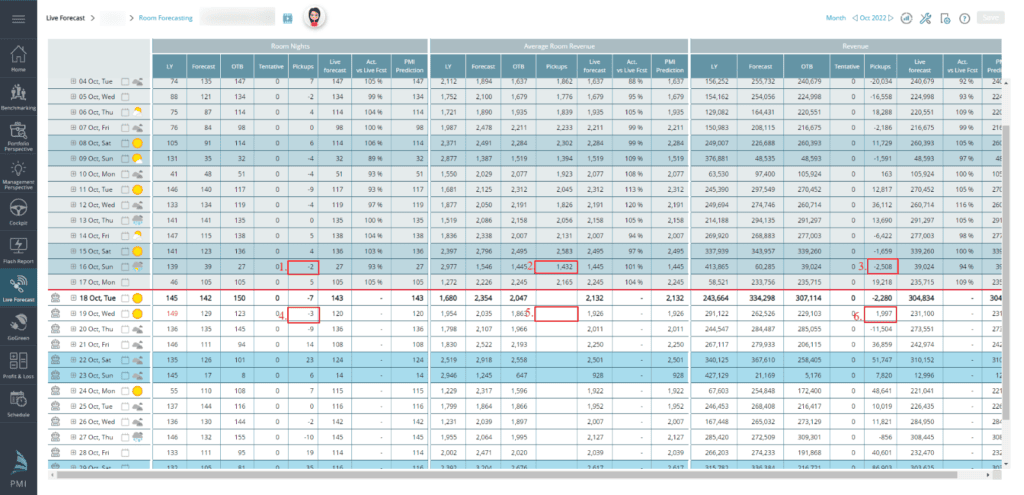Go to next month after Oct 2022
The height and width of the screenshot is (495, 1024).
889,18
